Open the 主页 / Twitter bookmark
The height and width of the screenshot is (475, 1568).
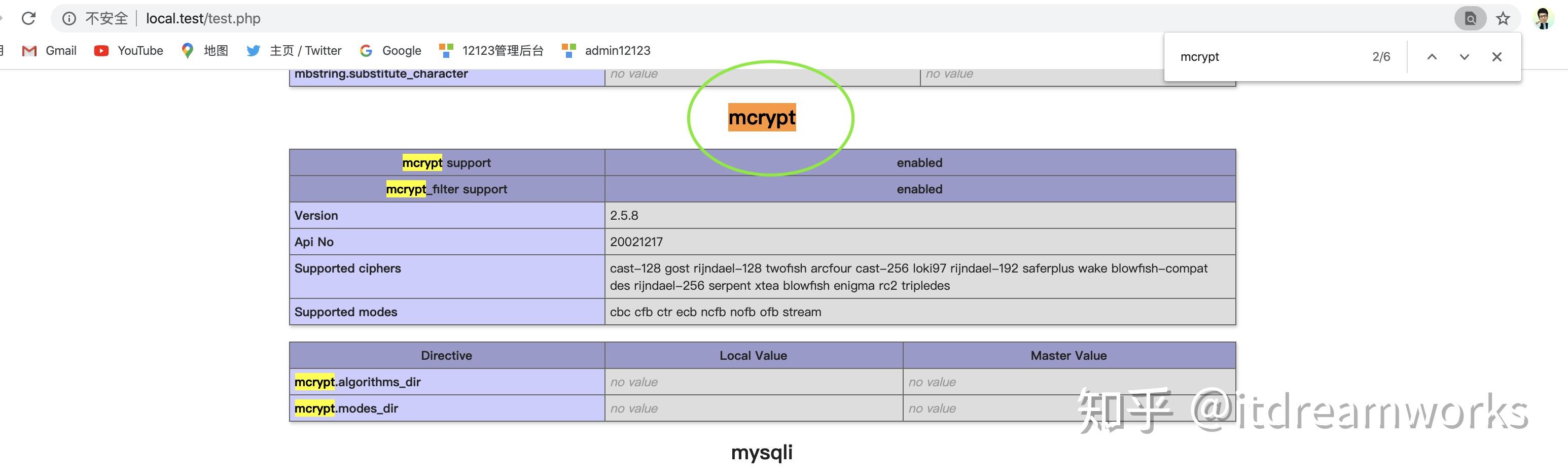point(294,51)
